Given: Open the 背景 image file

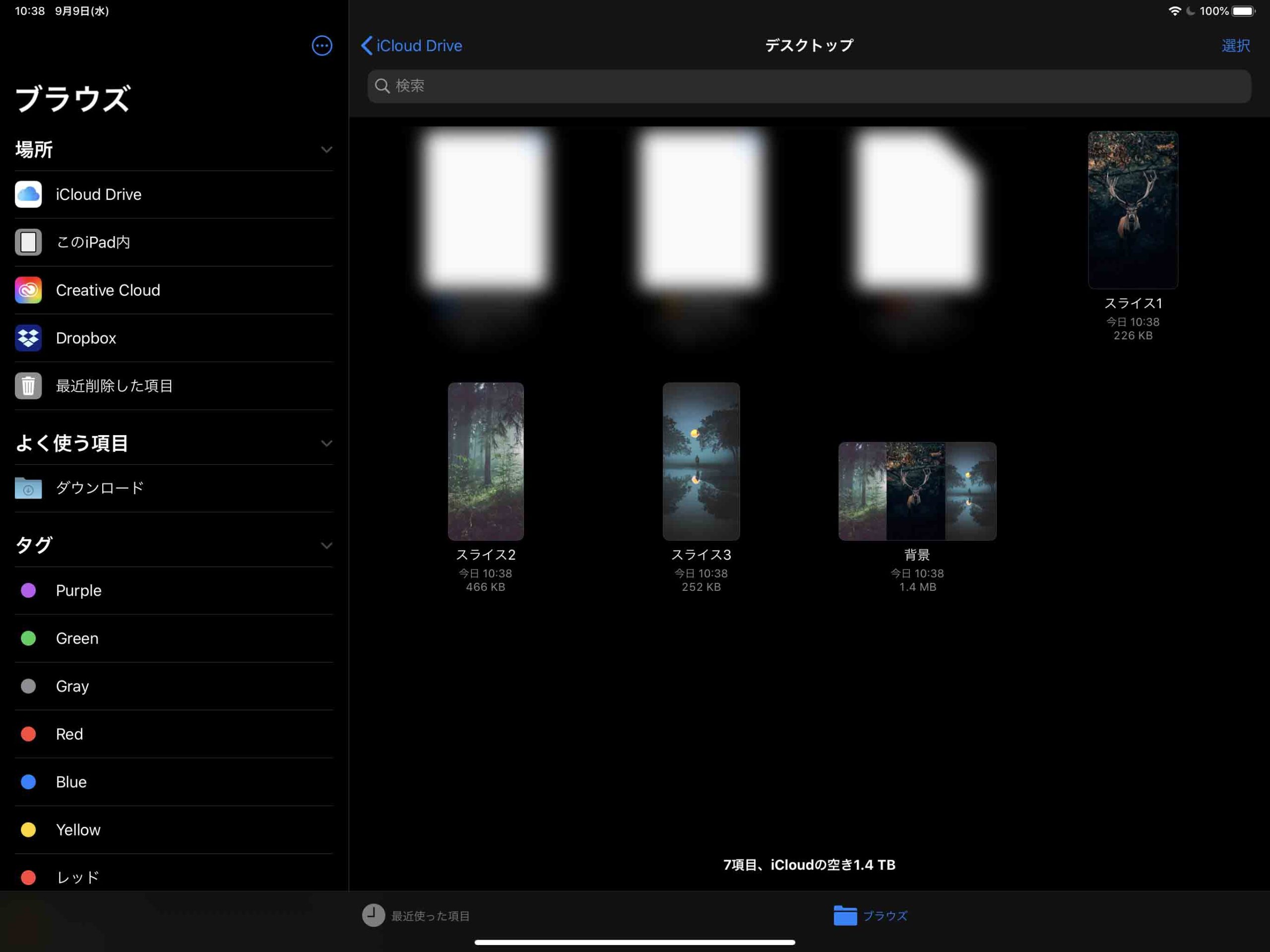Looking at the screenshot, I should pyautogui.click(x=917, y=491).
